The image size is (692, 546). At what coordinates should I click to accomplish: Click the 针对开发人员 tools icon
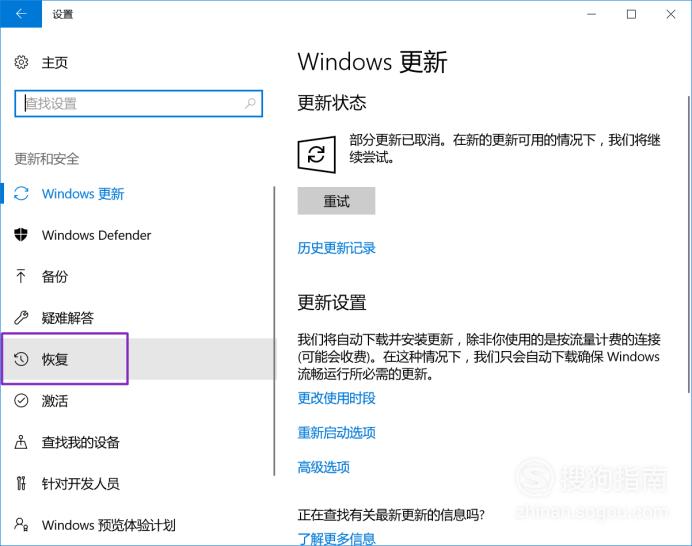21,483
